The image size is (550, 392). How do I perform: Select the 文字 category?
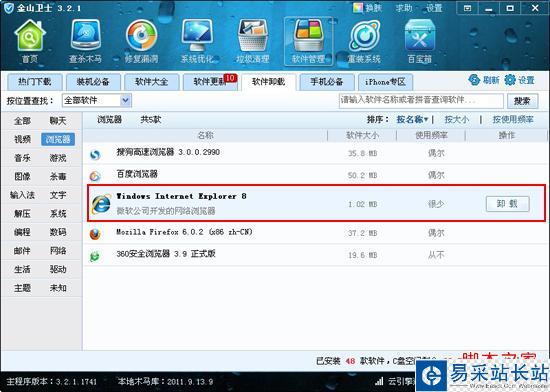pos(58,195)
